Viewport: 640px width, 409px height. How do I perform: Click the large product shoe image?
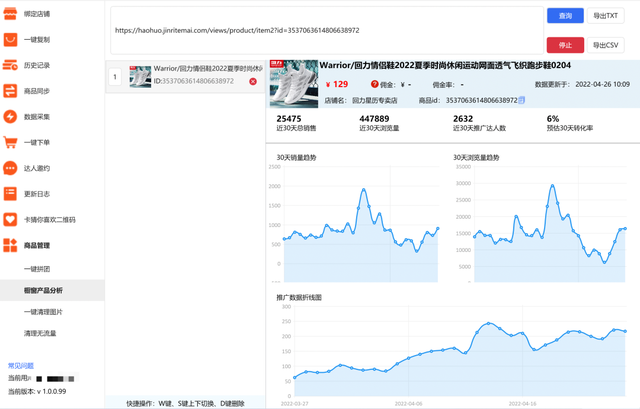pyautogui.click(x=294, y=84)
